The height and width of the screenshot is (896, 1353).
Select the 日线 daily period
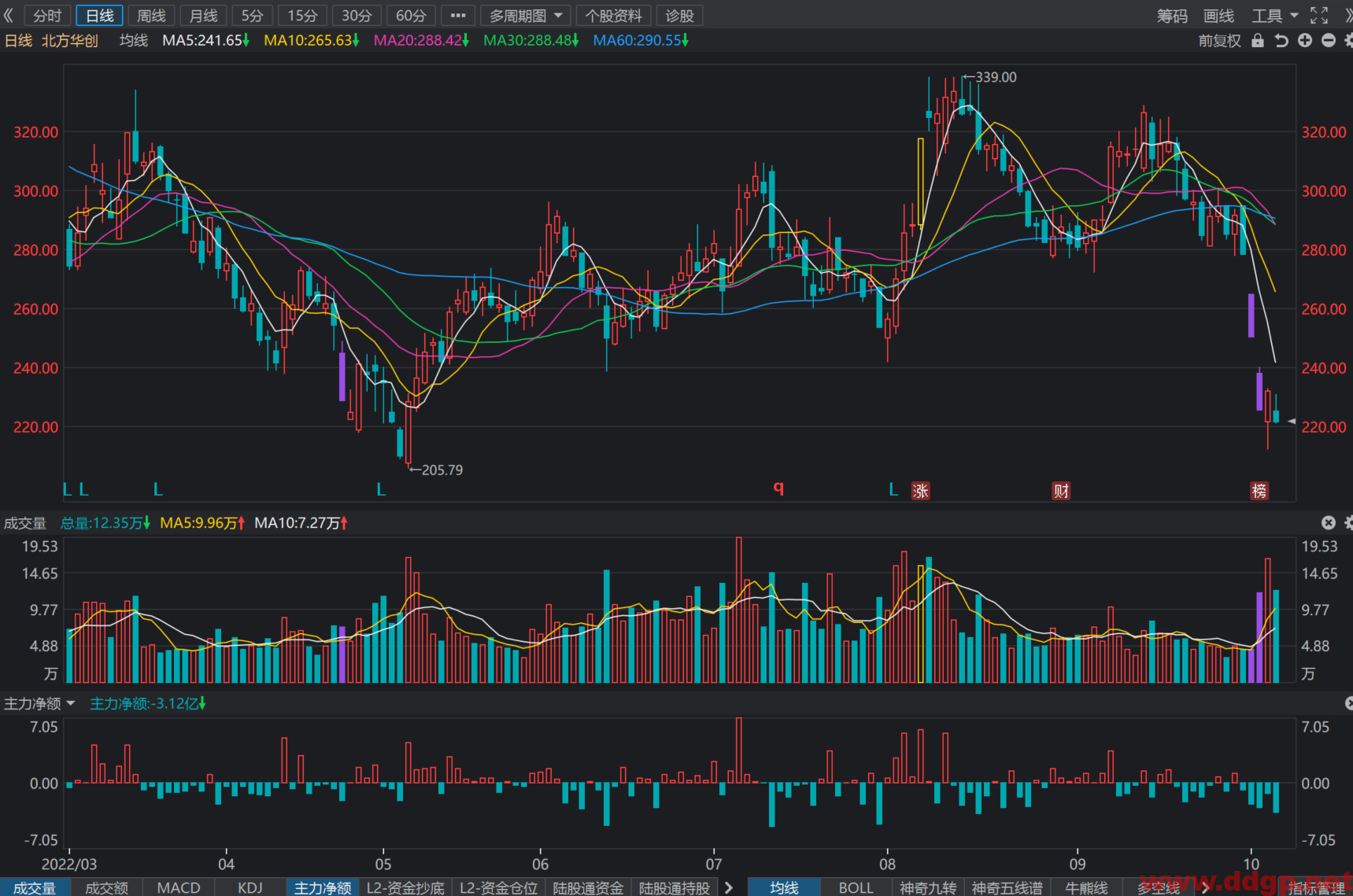(x=99, y=16)
